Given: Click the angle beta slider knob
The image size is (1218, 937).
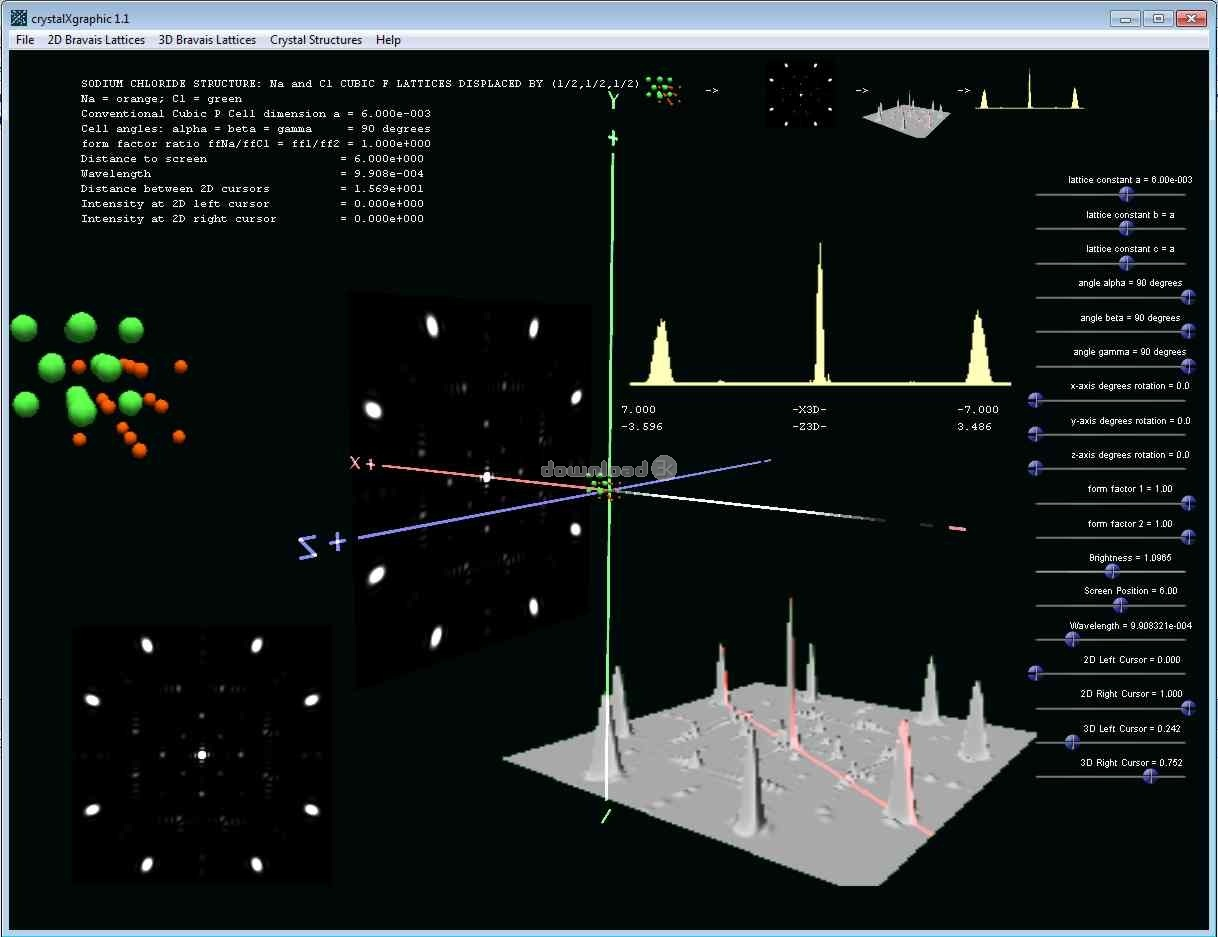Looking at the screenshot, I should coord(1188,332).
